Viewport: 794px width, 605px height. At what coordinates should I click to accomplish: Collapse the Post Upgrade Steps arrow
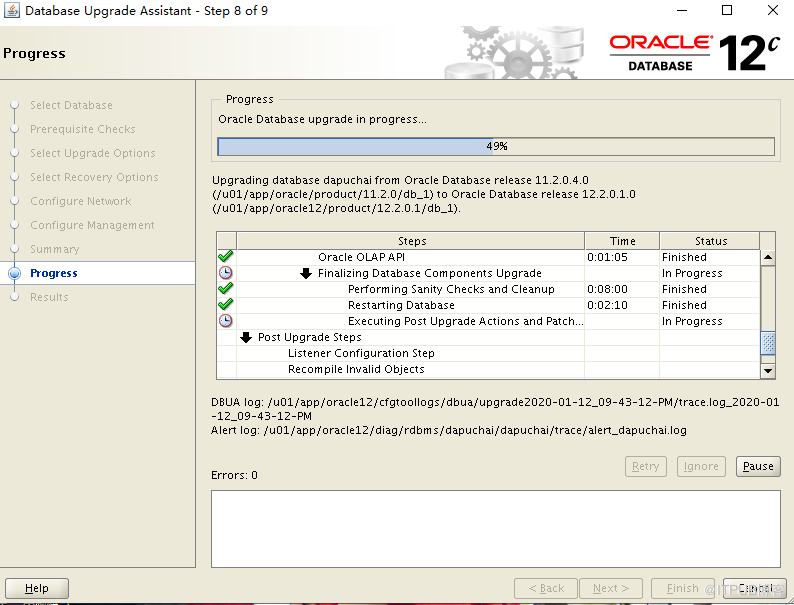pyautogui.click(x=246, y=337)
